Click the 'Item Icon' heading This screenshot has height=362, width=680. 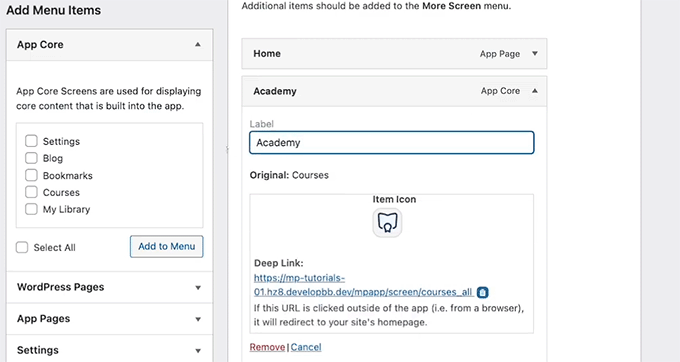[x=394, y=199]
